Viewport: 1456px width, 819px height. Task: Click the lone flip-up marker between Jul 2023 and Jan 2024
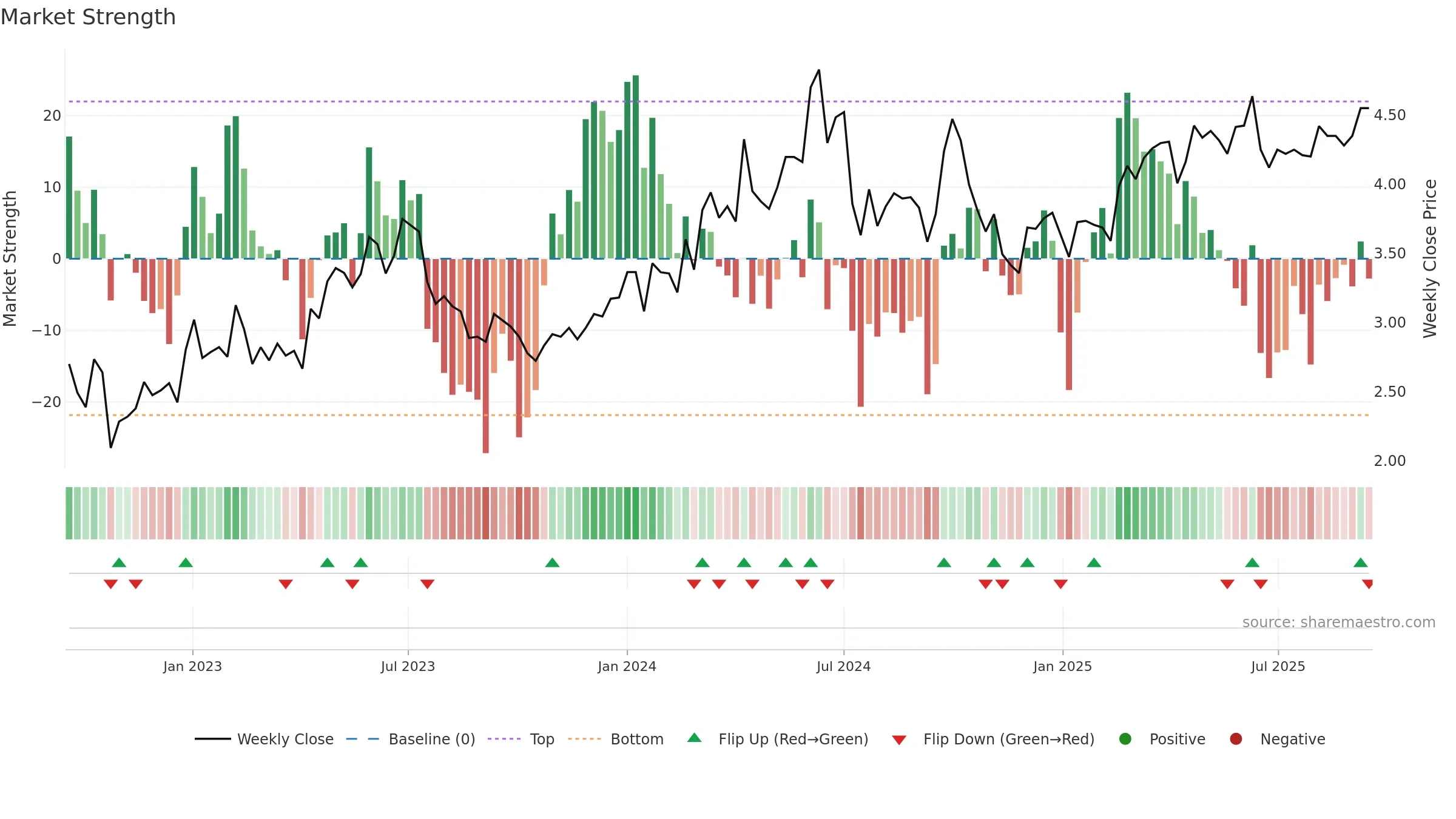552,562
